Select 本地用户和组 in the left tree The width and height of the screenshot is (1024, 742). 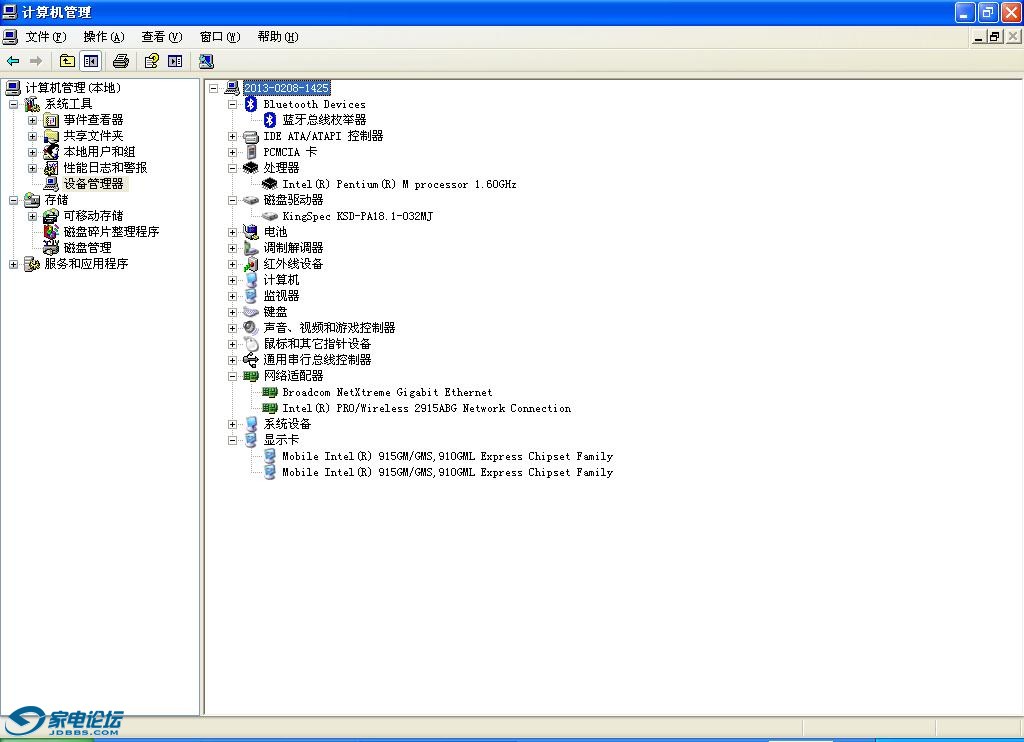(x=99, y=152)
